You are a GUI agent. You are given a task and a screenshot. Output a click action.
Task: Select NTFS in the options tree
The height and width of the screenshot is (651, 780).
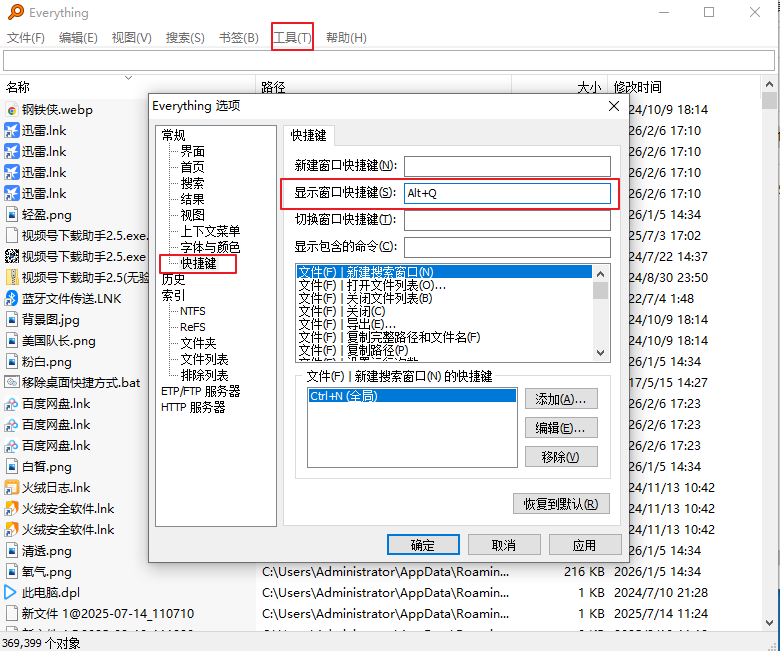click(x=193, y=311)
